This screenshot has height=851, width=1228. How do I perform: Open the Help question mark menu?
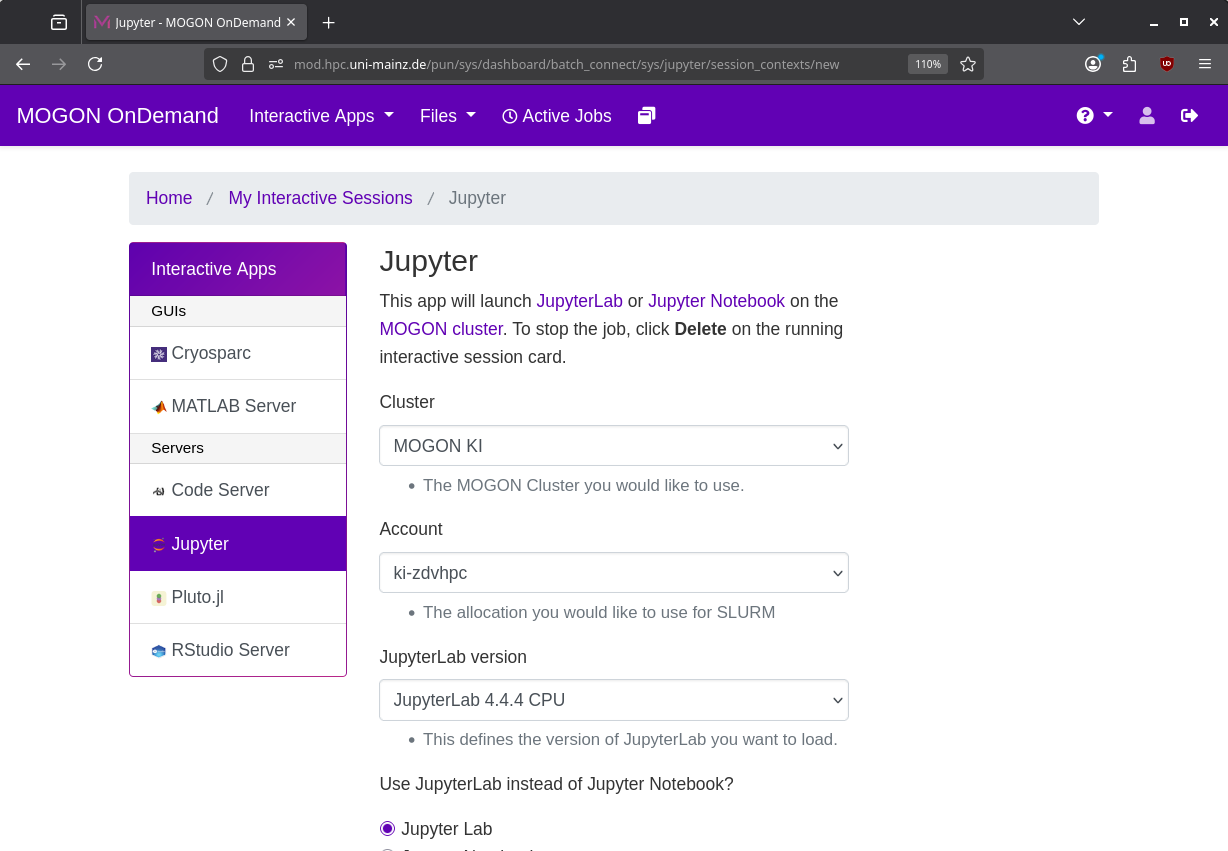[1094, 116]
